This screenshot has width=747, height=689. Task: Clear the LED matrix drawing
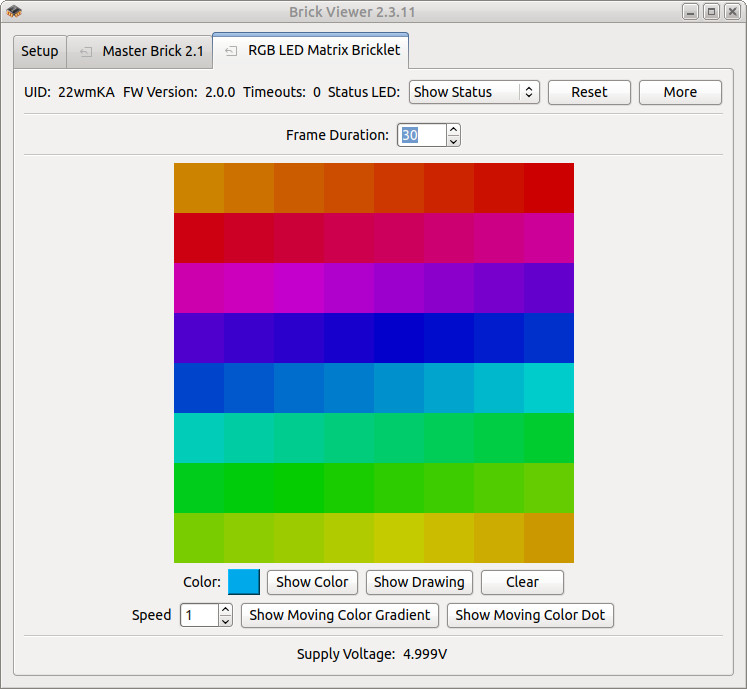click(x=522, y=582)
